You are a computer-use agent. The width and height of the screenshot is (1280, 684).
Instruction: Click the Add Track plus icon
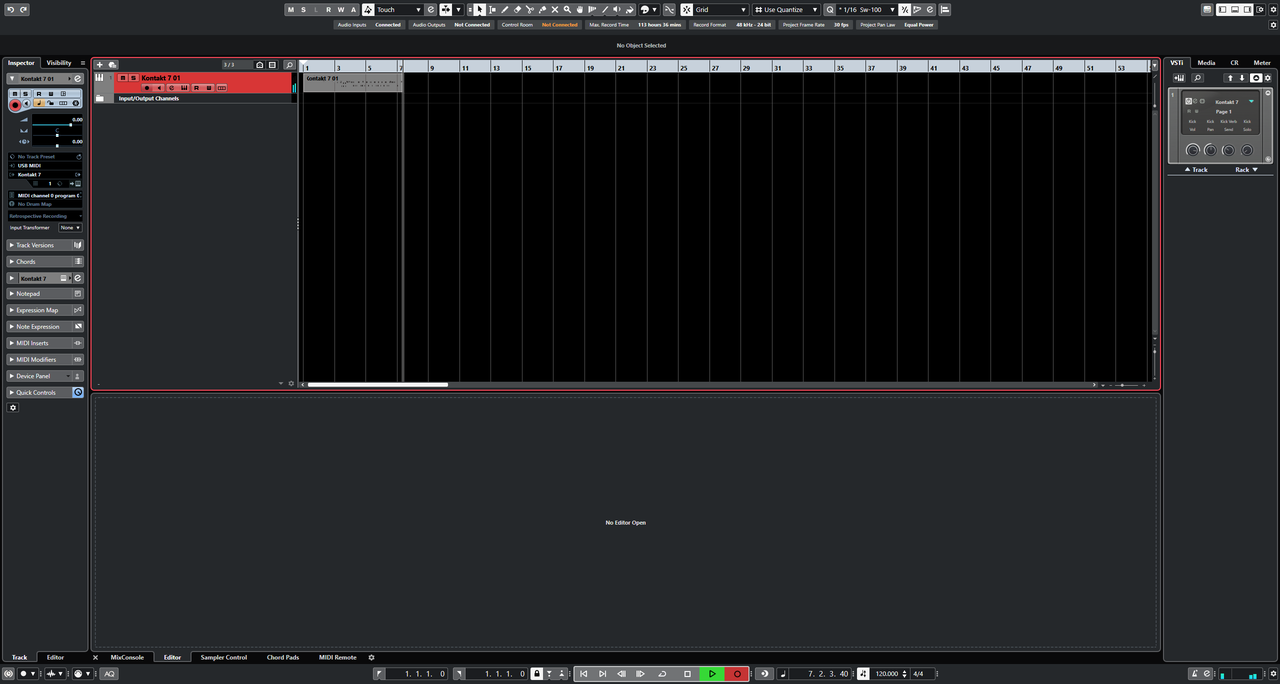[x=99, y=65]
